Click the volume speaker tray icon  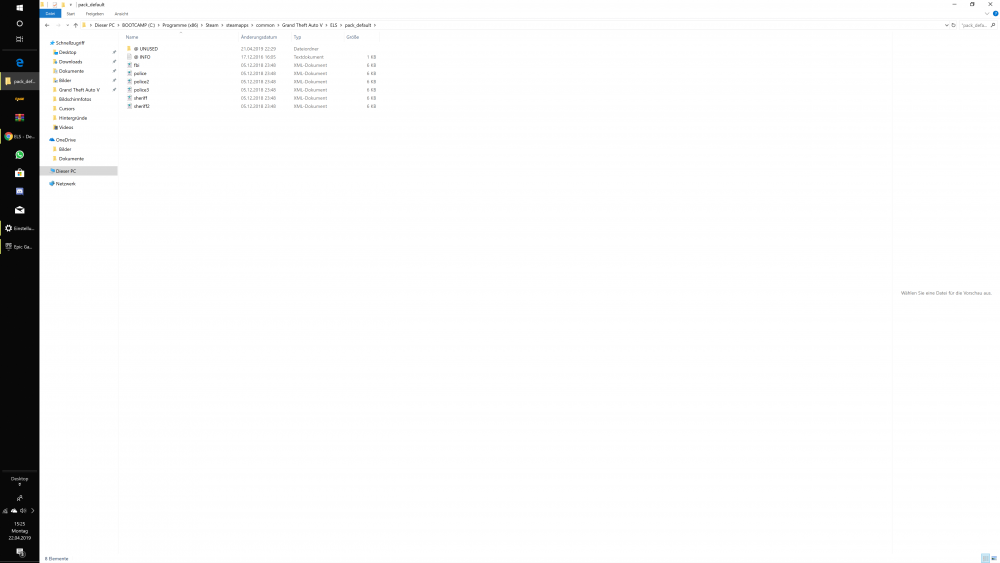(x=23, y=511)
